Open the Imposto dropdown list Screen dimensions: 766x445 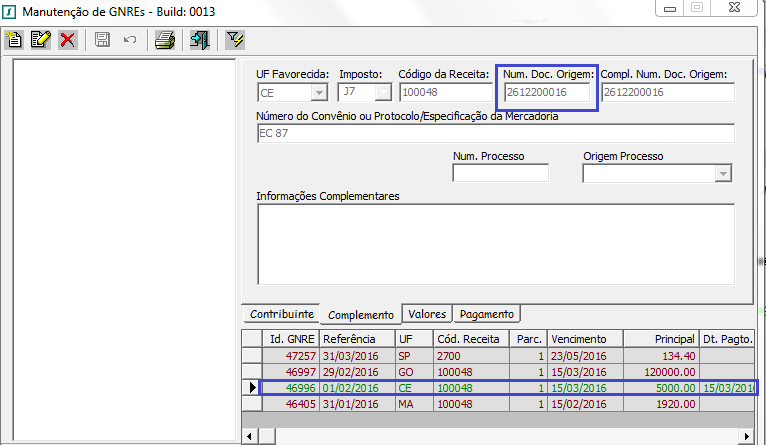(x=383, y=92)
